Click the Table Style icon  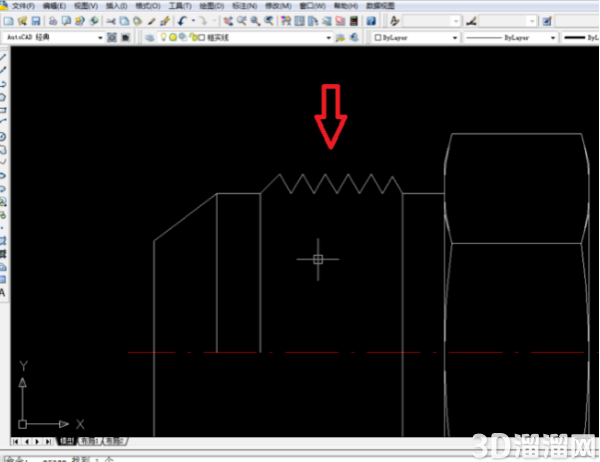point(547,21)
